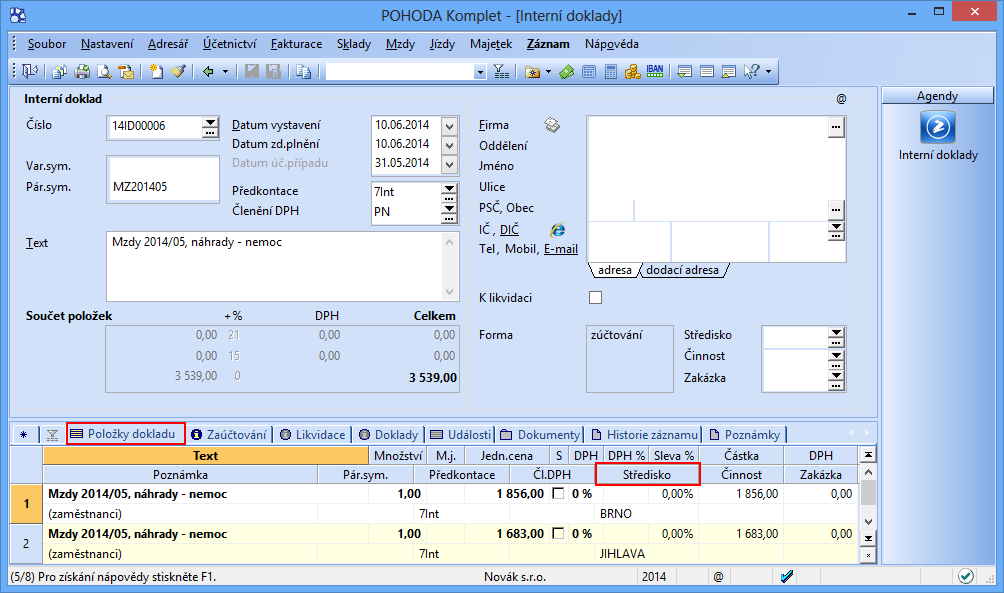Expand the toolbar combo box dropdown arrow
The height and width of the screenshot is (593, 1004).
[480, 72]
